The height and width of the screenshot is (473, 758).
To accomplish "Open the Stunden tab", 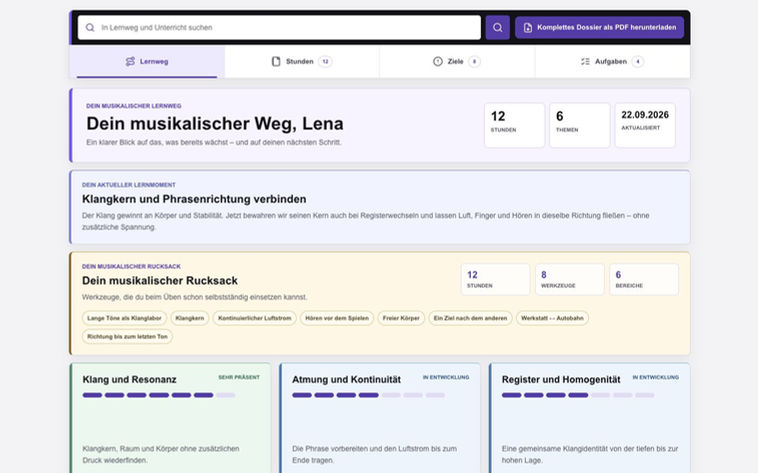I will (x=302, y=61).
